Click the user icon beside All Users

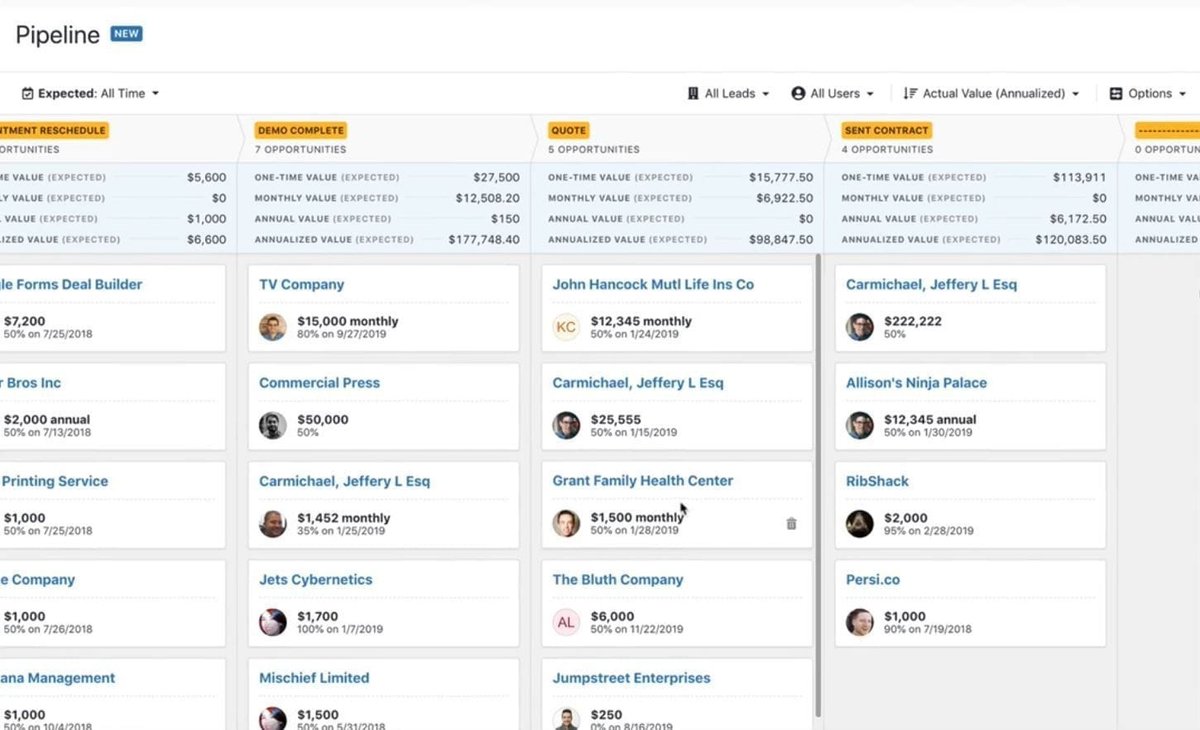point(798,93)
